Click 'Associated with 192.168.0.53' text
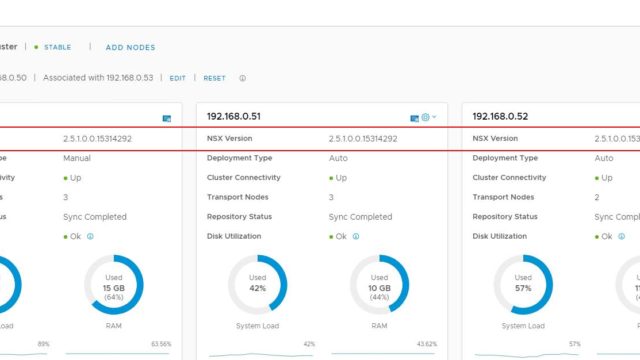Viewport: 640px width, 360px height. (98, 78)
